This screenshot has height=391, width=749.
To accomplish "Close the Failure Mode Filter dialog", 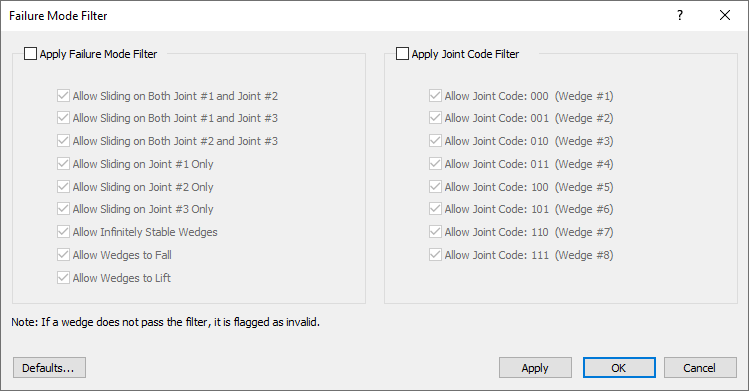I will pyautogui.click(x=725, y=15).
